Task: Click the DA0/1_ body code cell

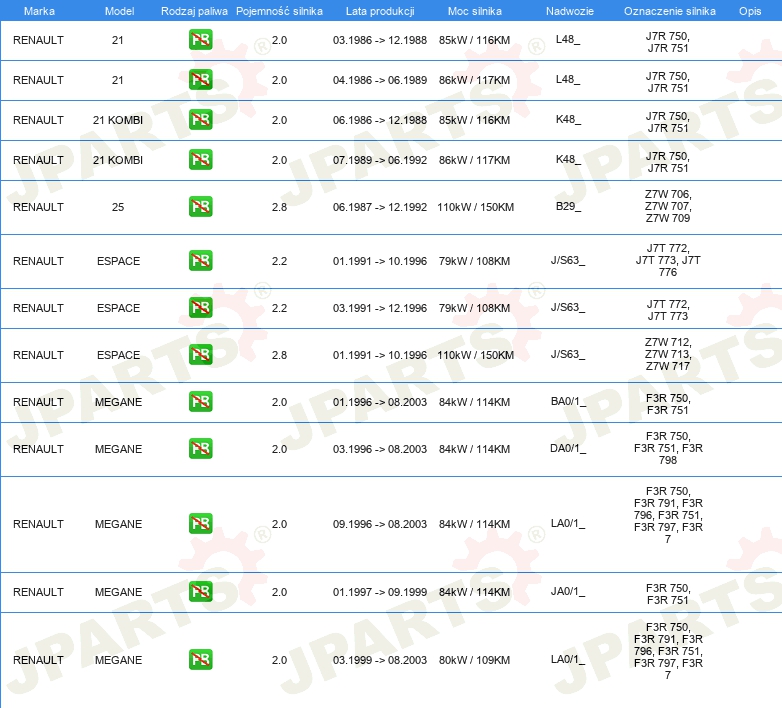Action: click(x=568, y=448)
